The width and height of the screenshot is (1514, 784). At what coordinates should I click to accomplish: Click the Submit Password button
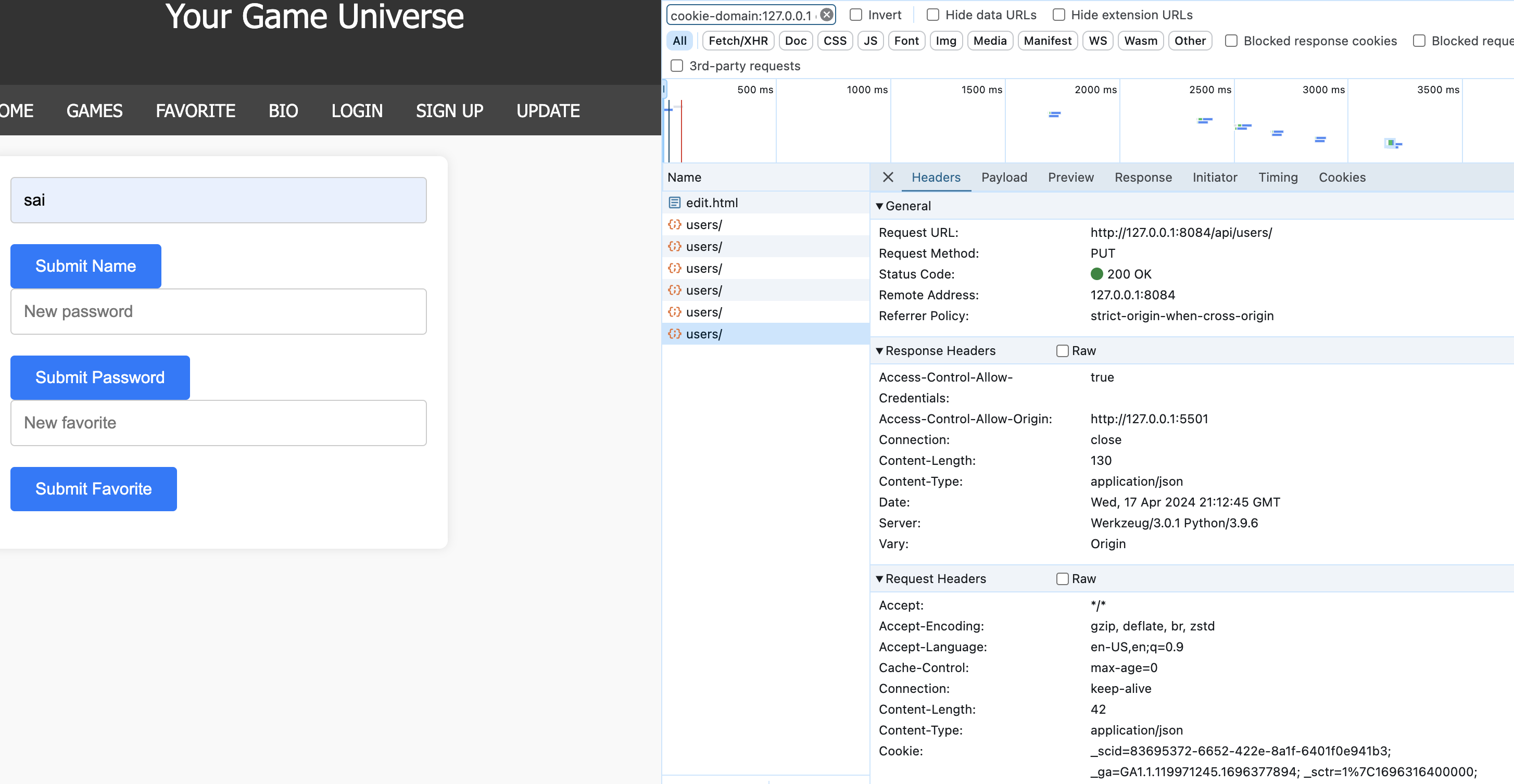100,377
